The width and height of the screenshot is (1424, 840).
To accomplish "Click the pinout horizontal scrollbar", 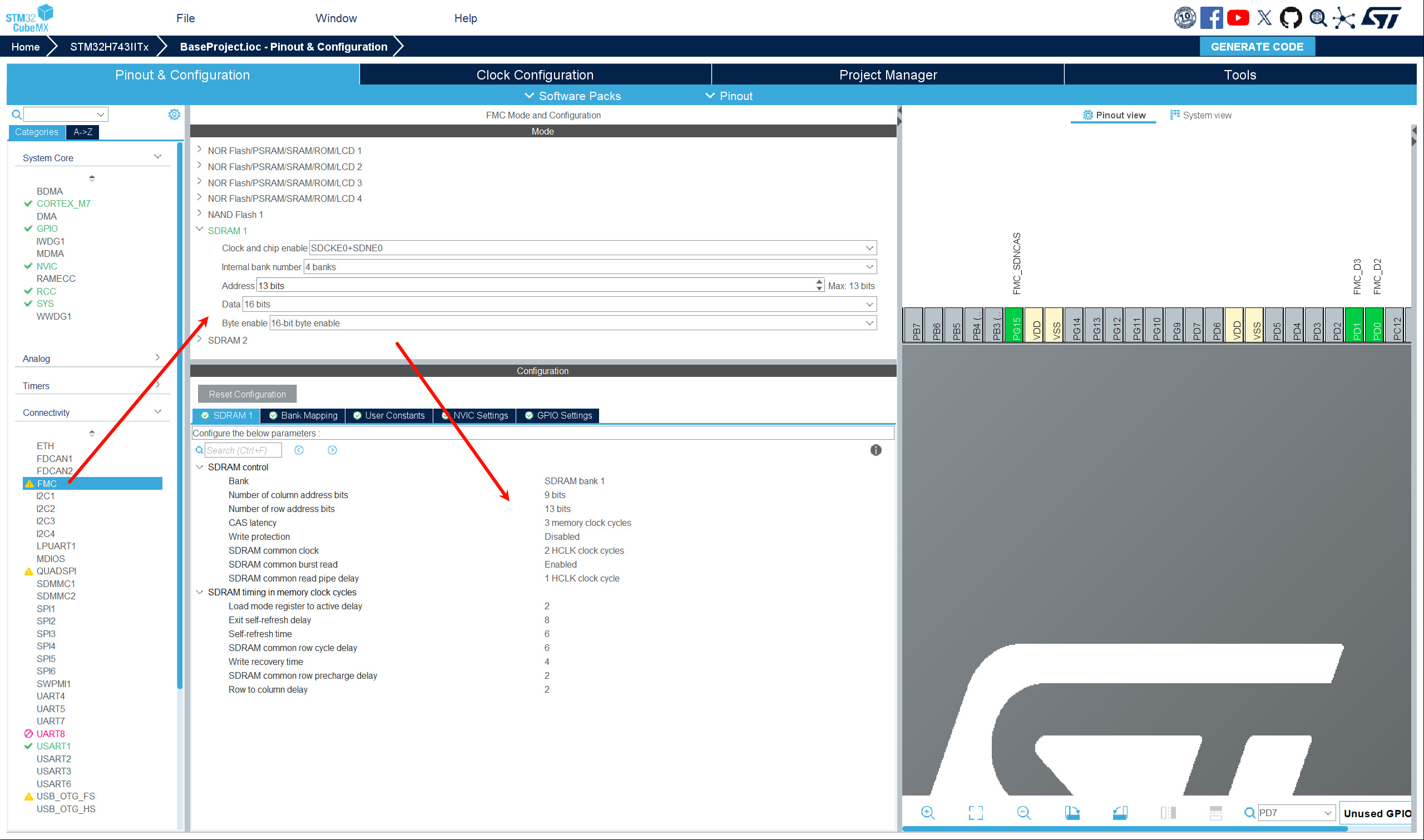I will (x=1124, y=829).
